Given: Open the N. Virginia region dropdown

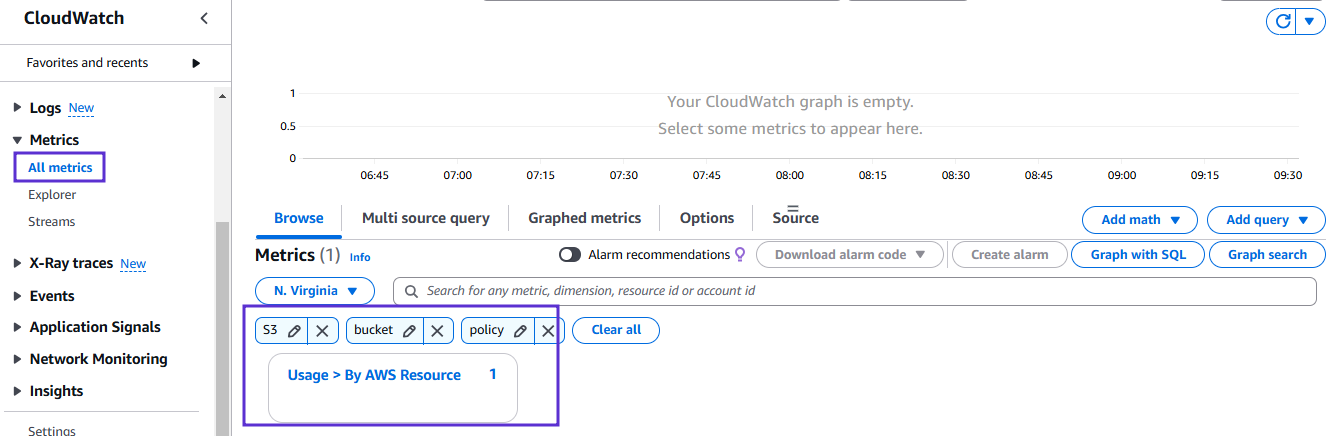Looking at the screenshot, I should pos(315,291).
